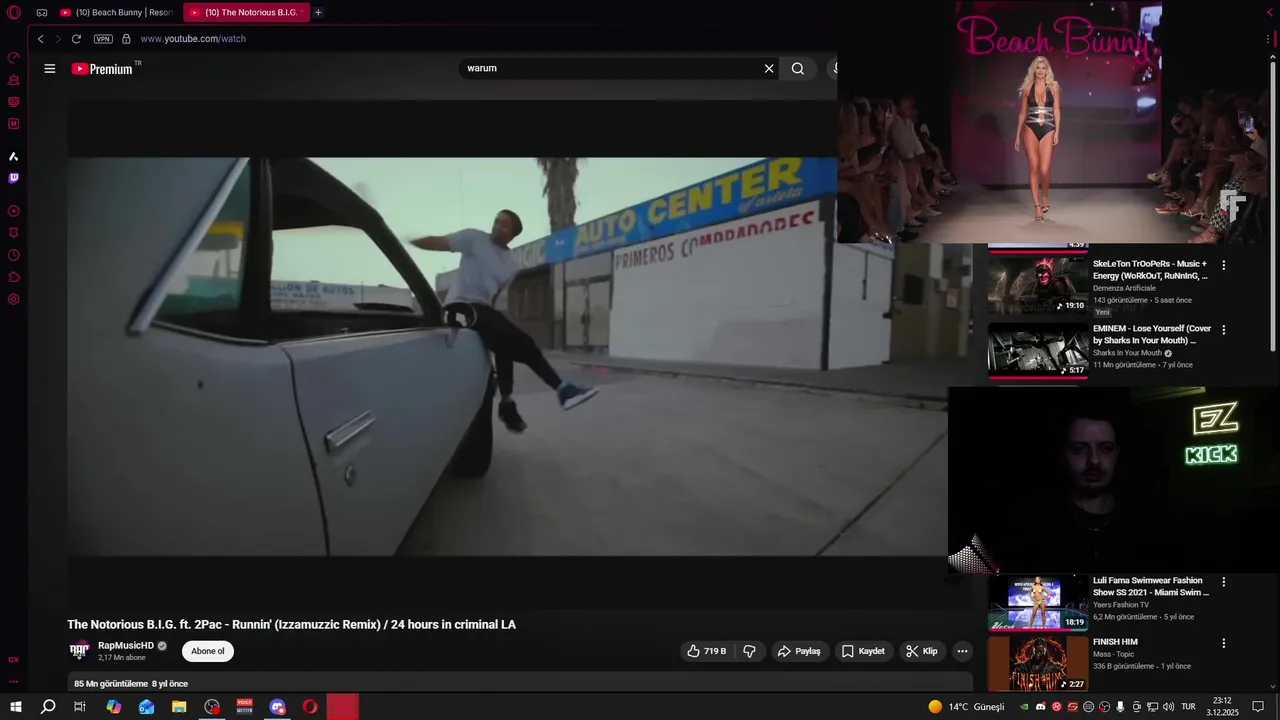The height and width of the screenshot is (720, 1280).
Task: Open options menu for SkeLeTon TrOoPeRs video
Action: click(x=1223, y=265)
